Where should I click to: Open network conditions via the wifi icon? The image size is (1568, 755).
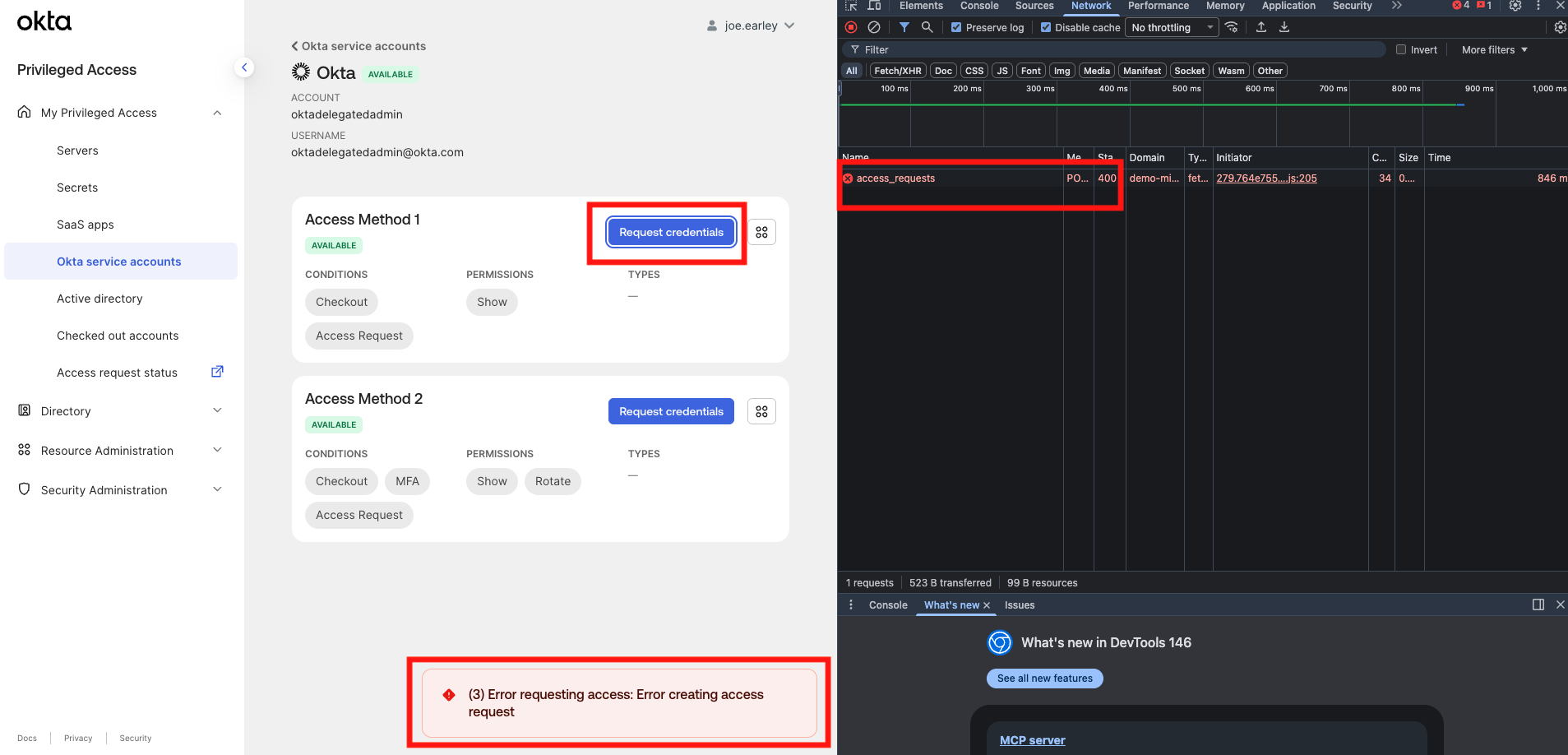pyautogui.click(x=1232, y=27)
